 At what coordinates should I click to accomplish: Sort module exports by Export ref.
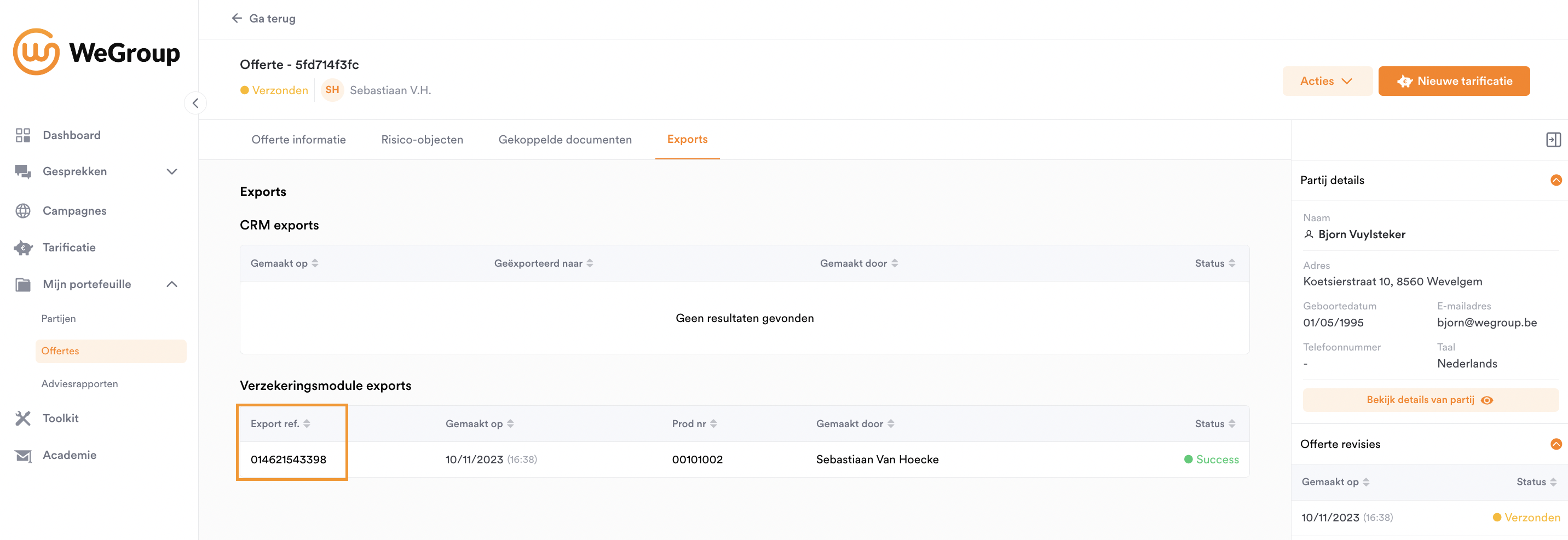(x=306, y=424)
